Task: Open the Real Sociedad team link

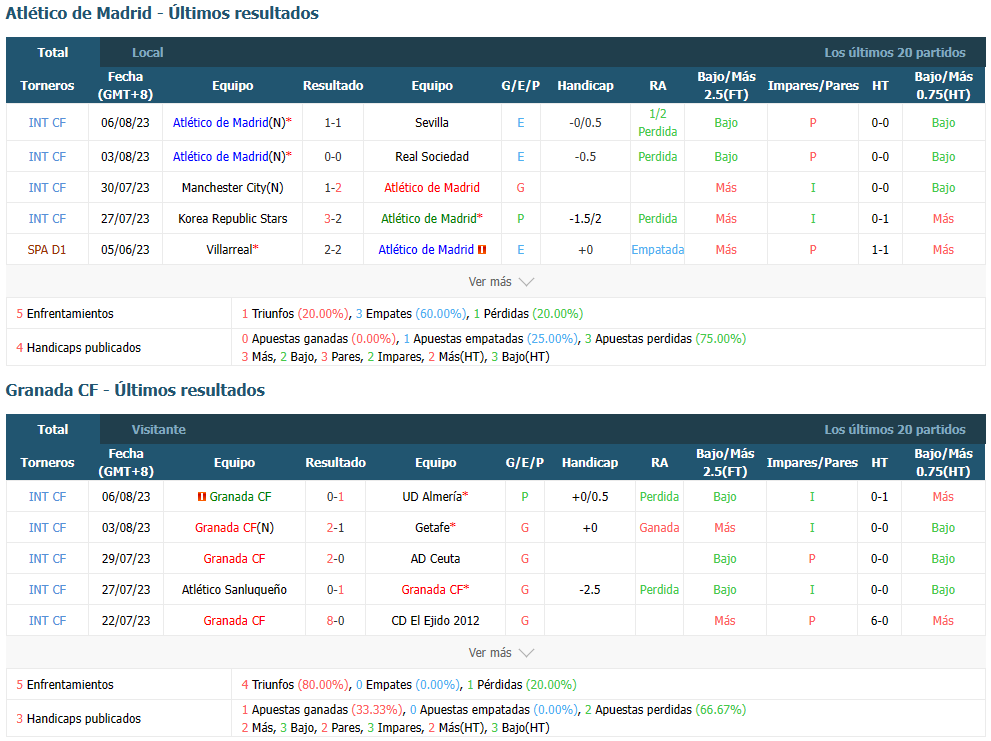Action: pos(432,157)
